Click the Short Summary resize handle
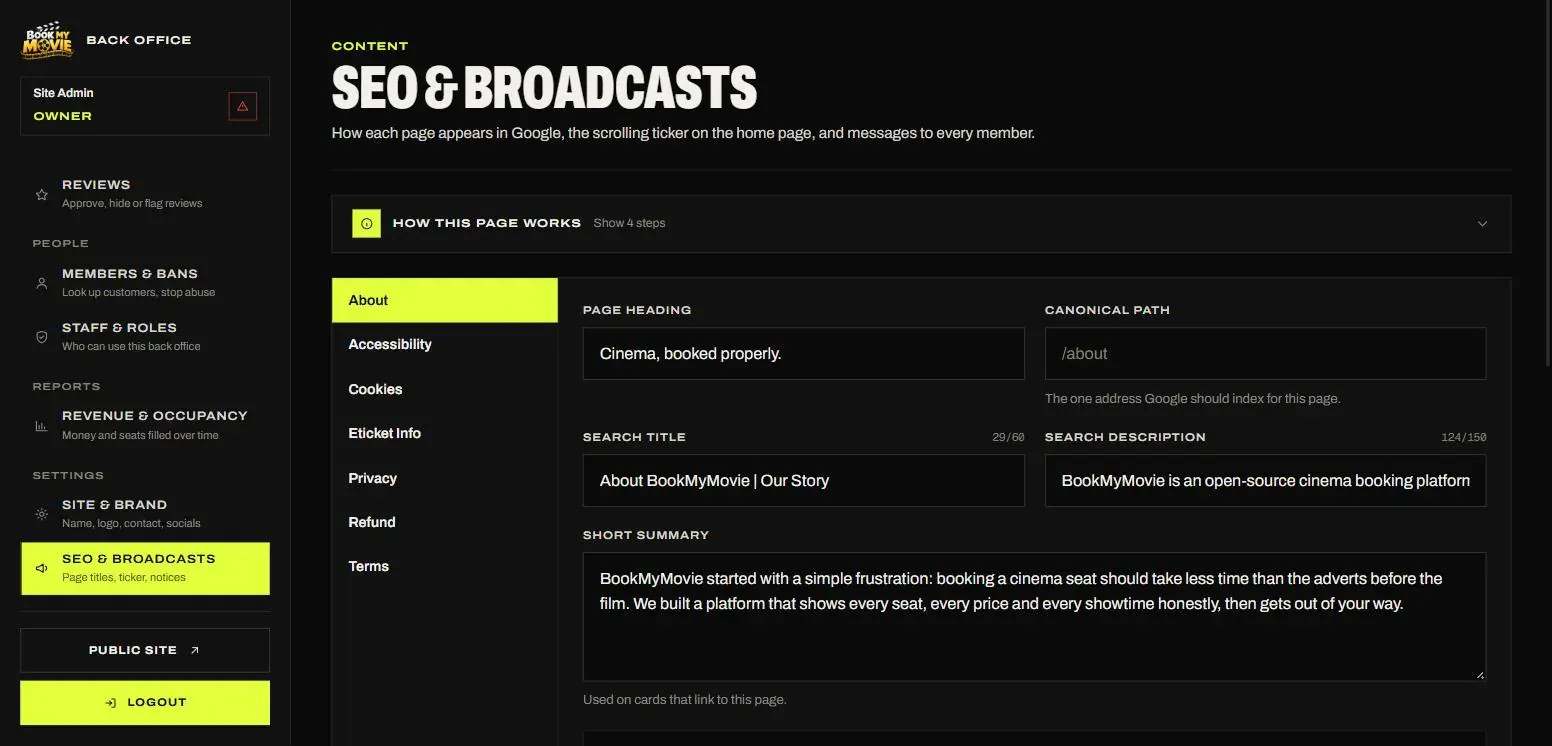 pyautogui.click(x=1480, y=675)
